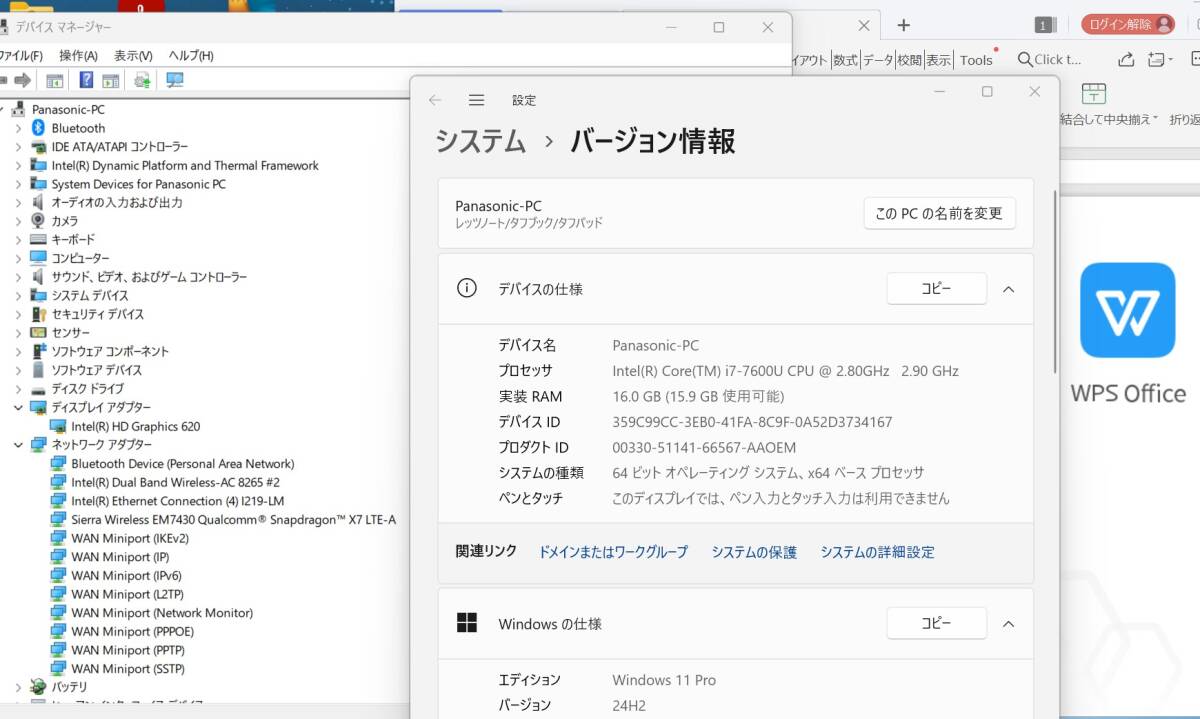1200x719 pixels.
Task: Select Intel(R) Dual Band Wireless-AC 8265 #2
Action: [x=175, y=482]
